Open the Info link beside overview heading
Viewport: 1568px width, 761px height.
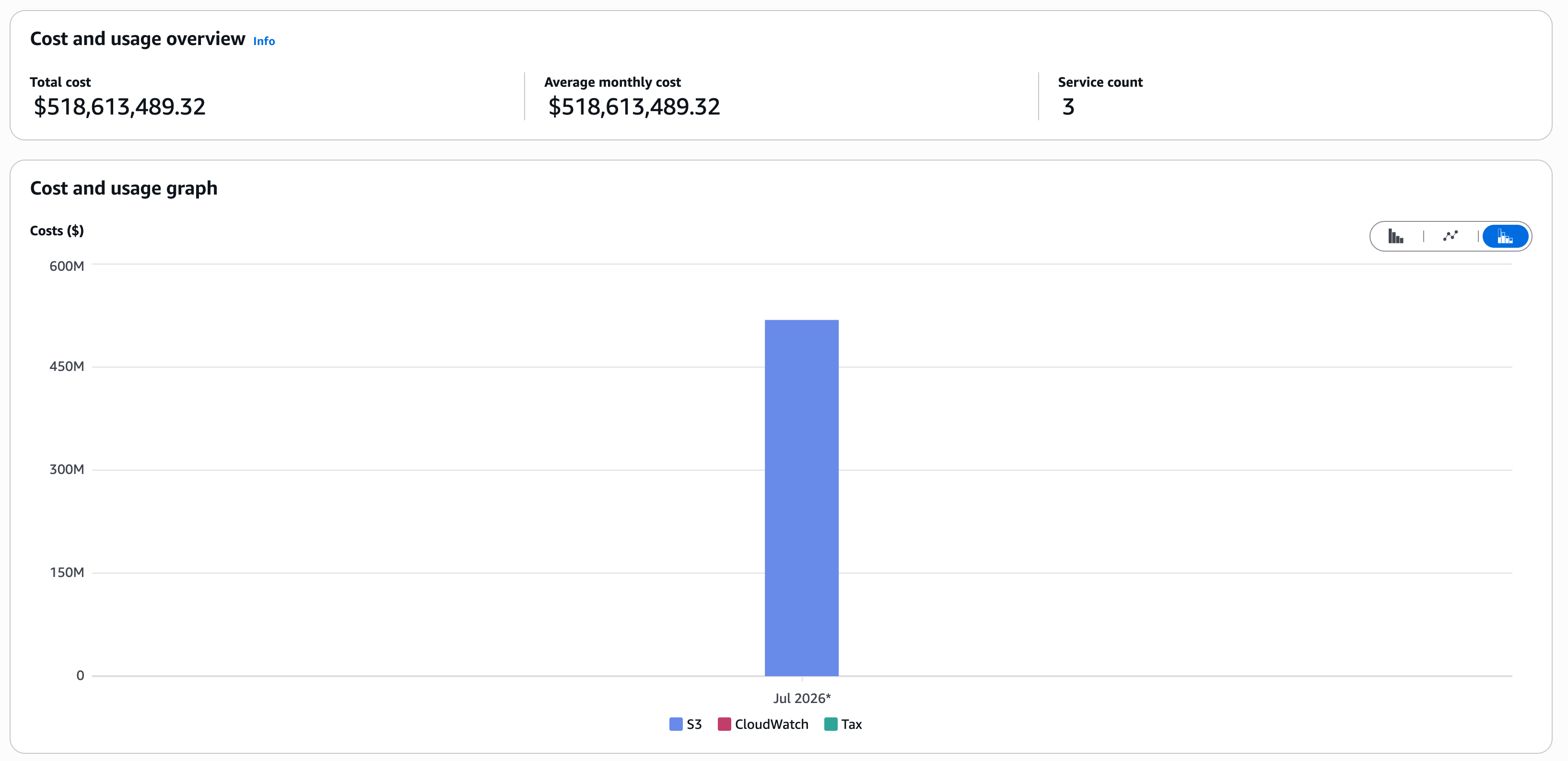[264, 41]
